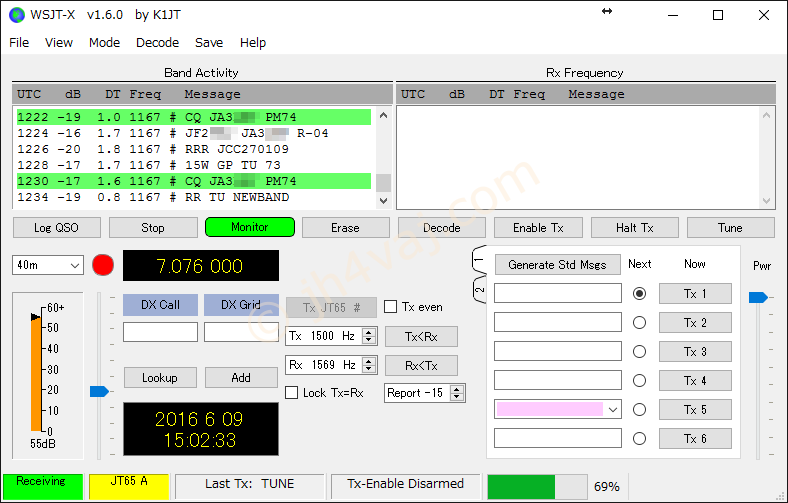Click the Stop button
The width and height of the screenshot is (788, 503).
[153, 228]
